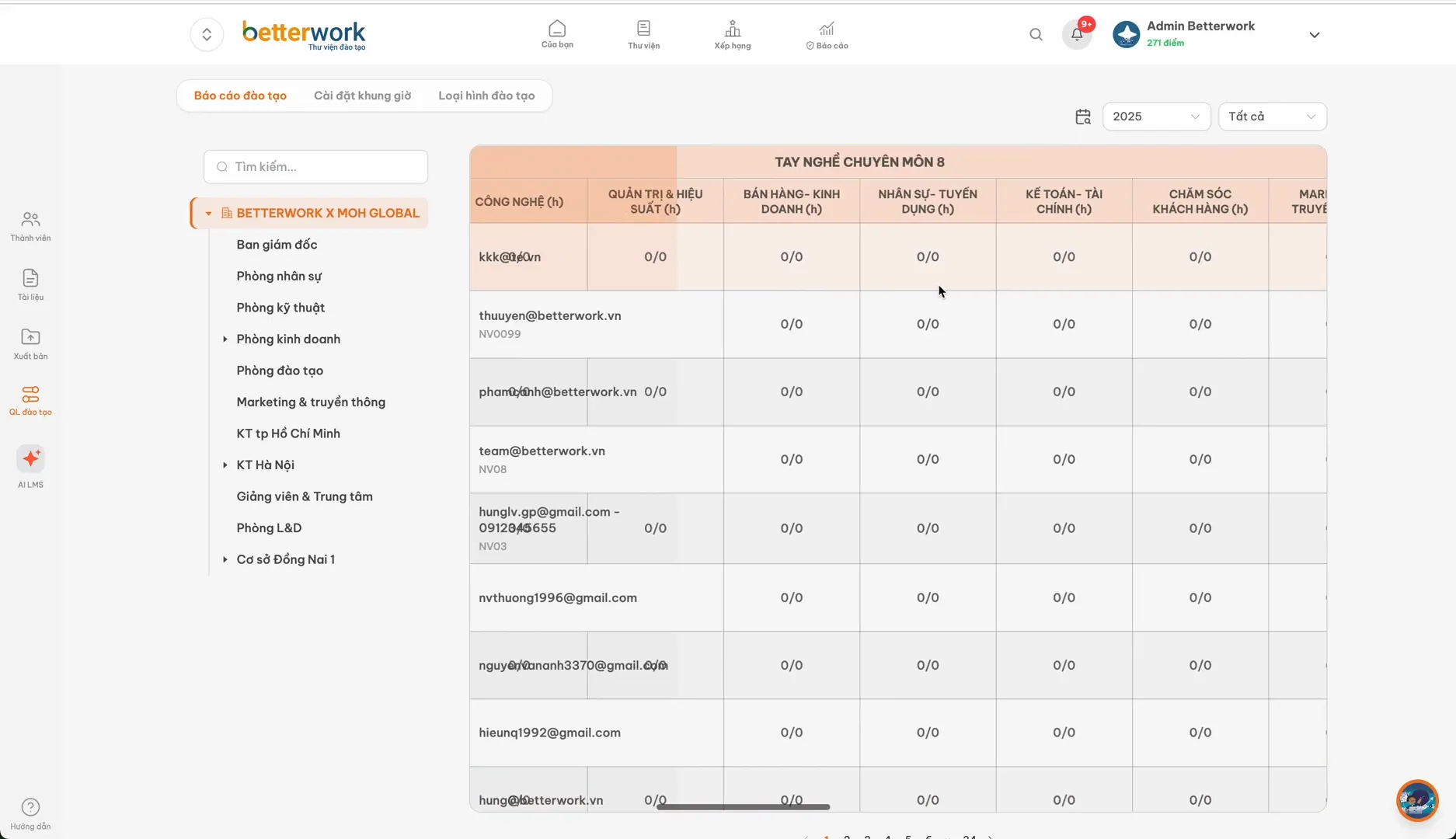The image size is (1456, 839).
Task: Select Ban giám đốc department
Action: pos(277,245)
